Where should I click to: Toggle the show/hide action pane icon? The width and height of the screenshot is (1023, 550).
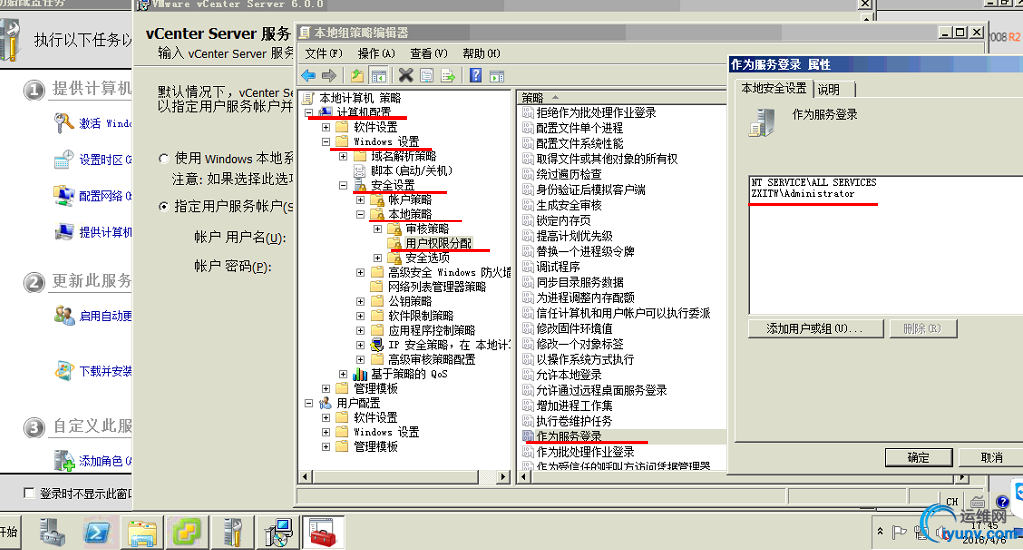[x=497, y=76]
